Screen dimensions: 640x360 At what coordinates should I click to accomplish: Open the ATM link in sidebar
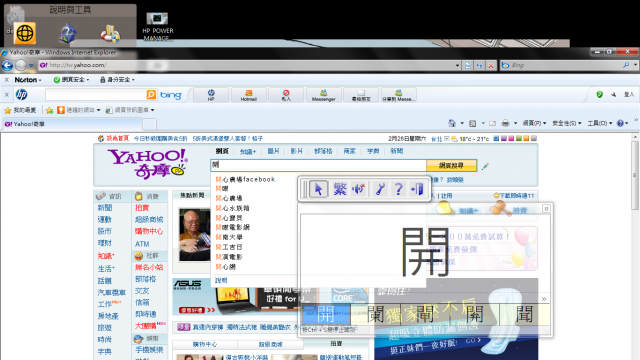(142, 244)
